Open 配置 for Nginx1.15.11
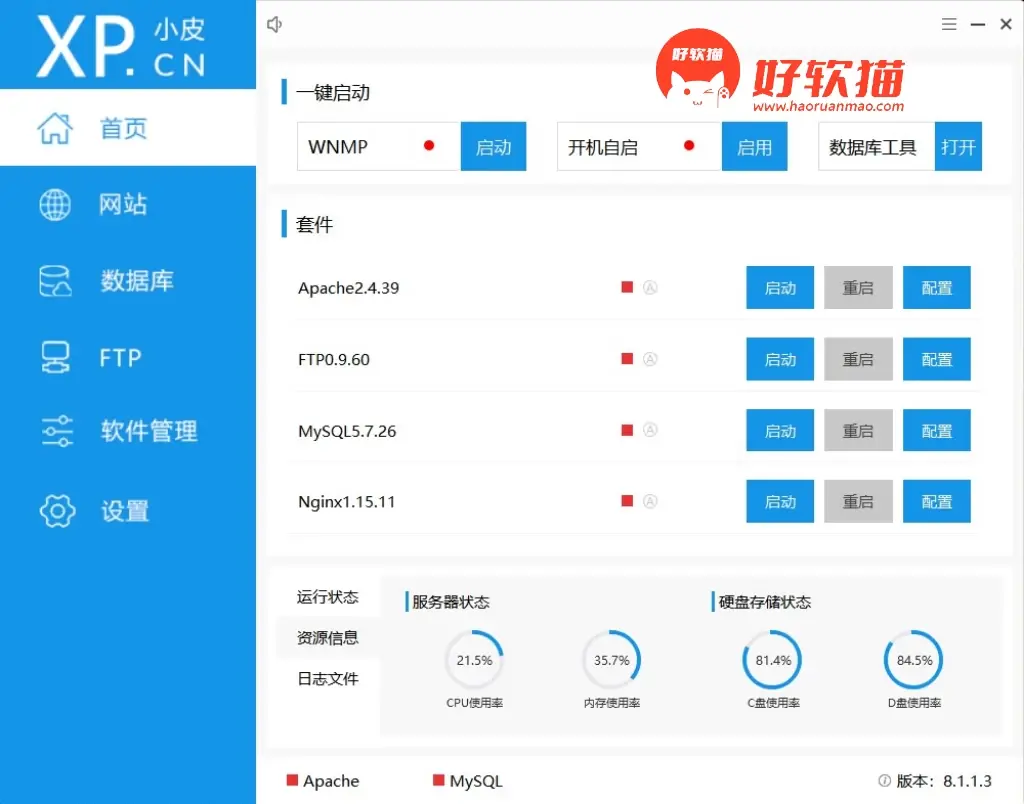 [936, 502]
